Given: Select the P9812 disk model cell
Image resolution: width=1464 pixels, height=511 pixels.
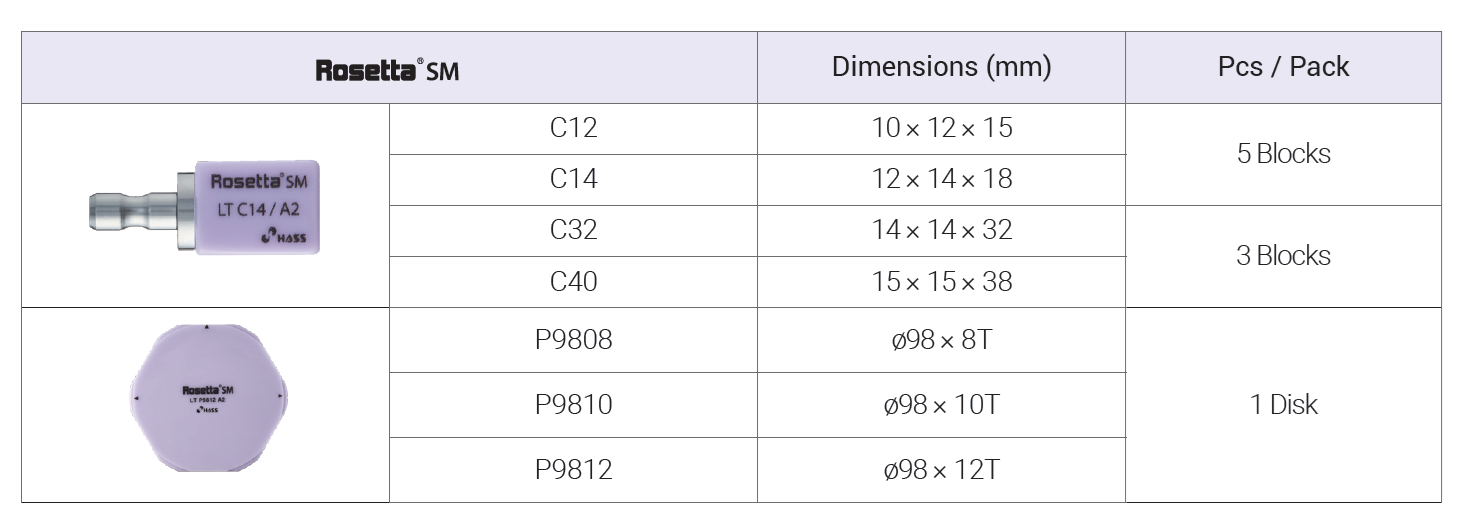Looking at the screenshot, I should pos(573,470).
